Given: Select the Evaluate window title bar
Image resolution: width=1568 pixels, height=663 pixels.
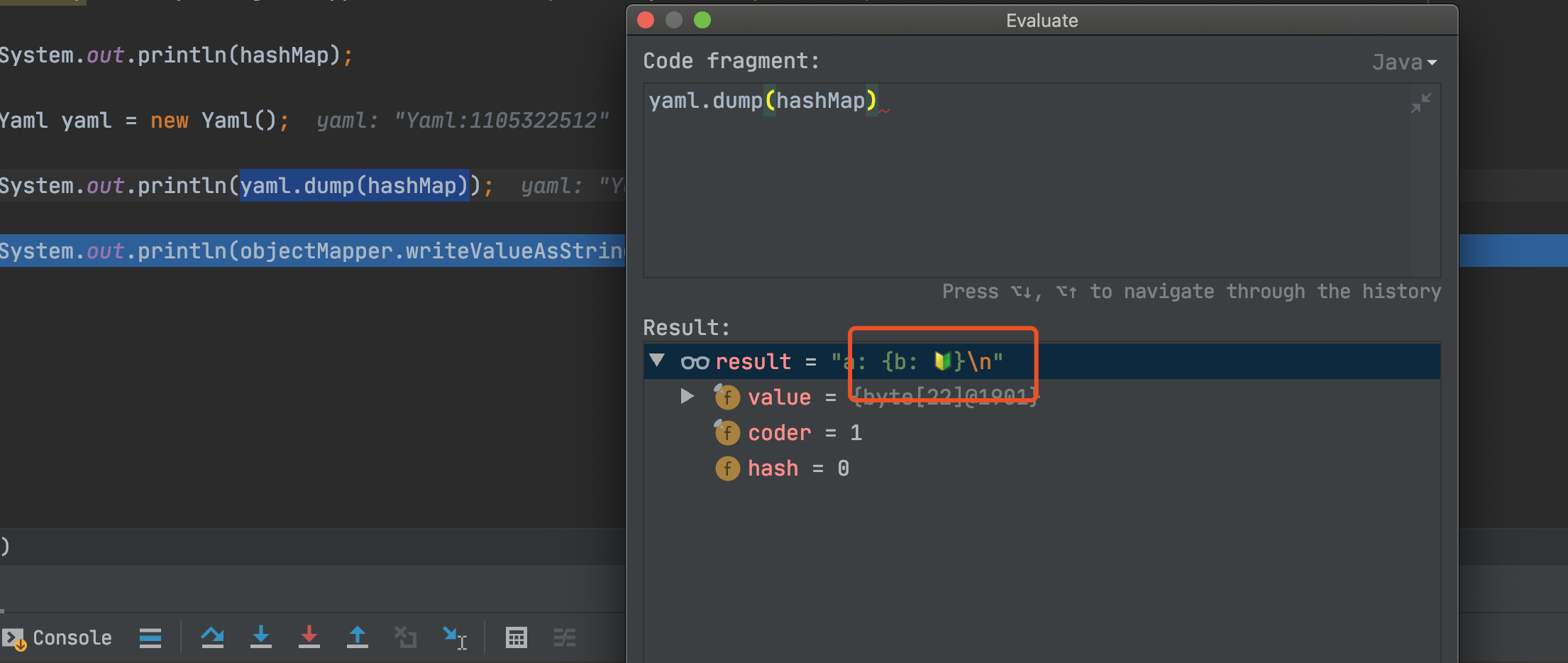Looking at the screenshot, I should click(1041, 21).
